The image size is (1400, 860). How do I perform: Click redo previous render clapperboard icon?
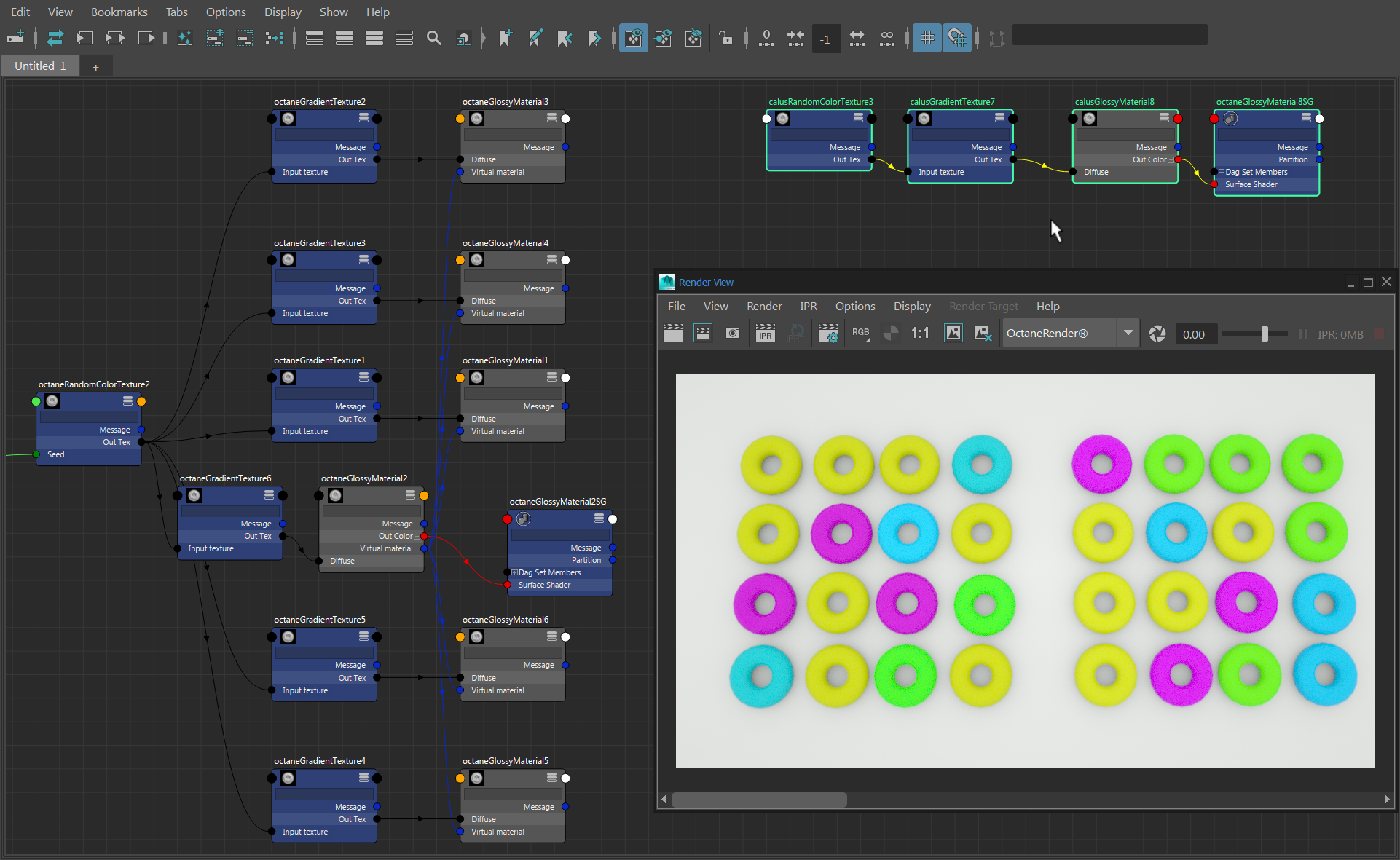(x=673, y=334)
